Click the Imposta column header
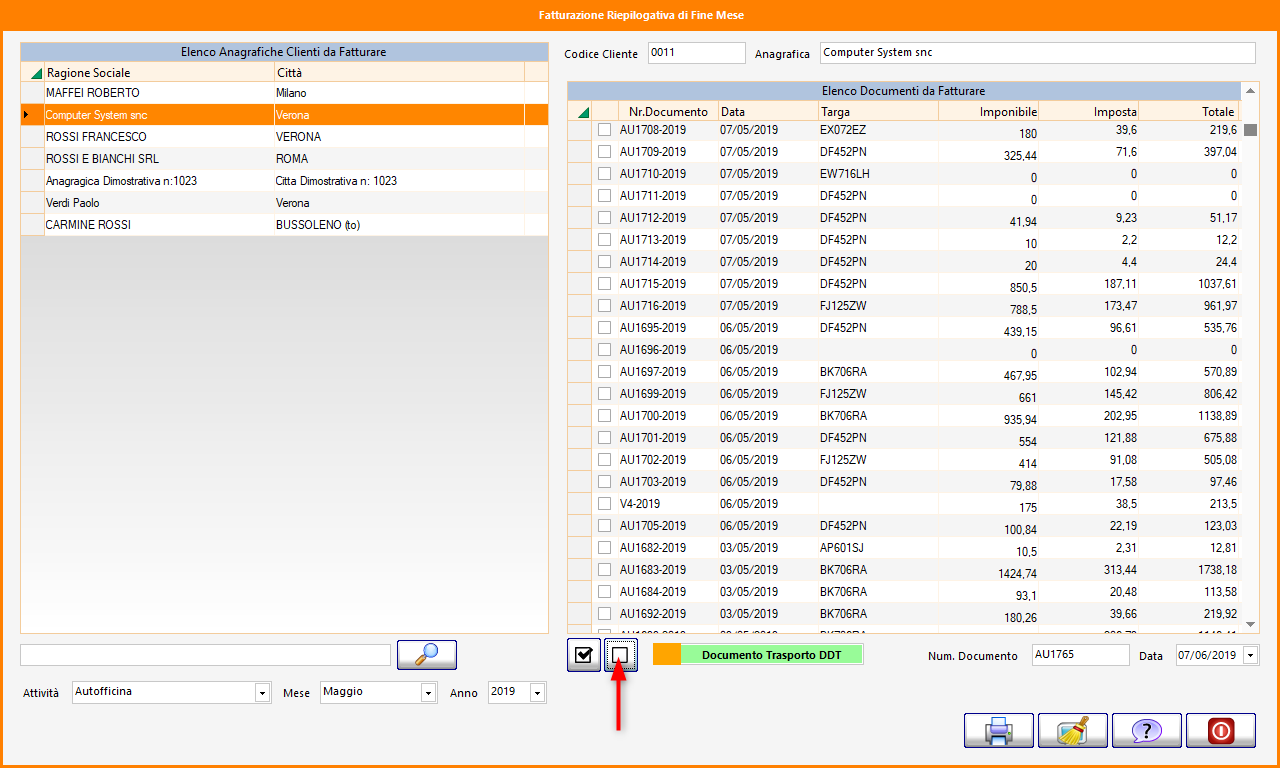 click(x=1088, y=112)
